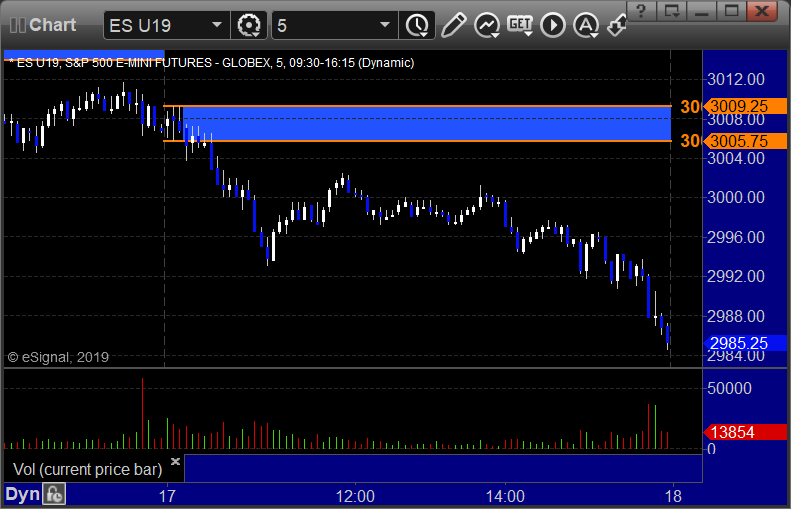Click the 3012.00 price axis label

click(736, 80)
